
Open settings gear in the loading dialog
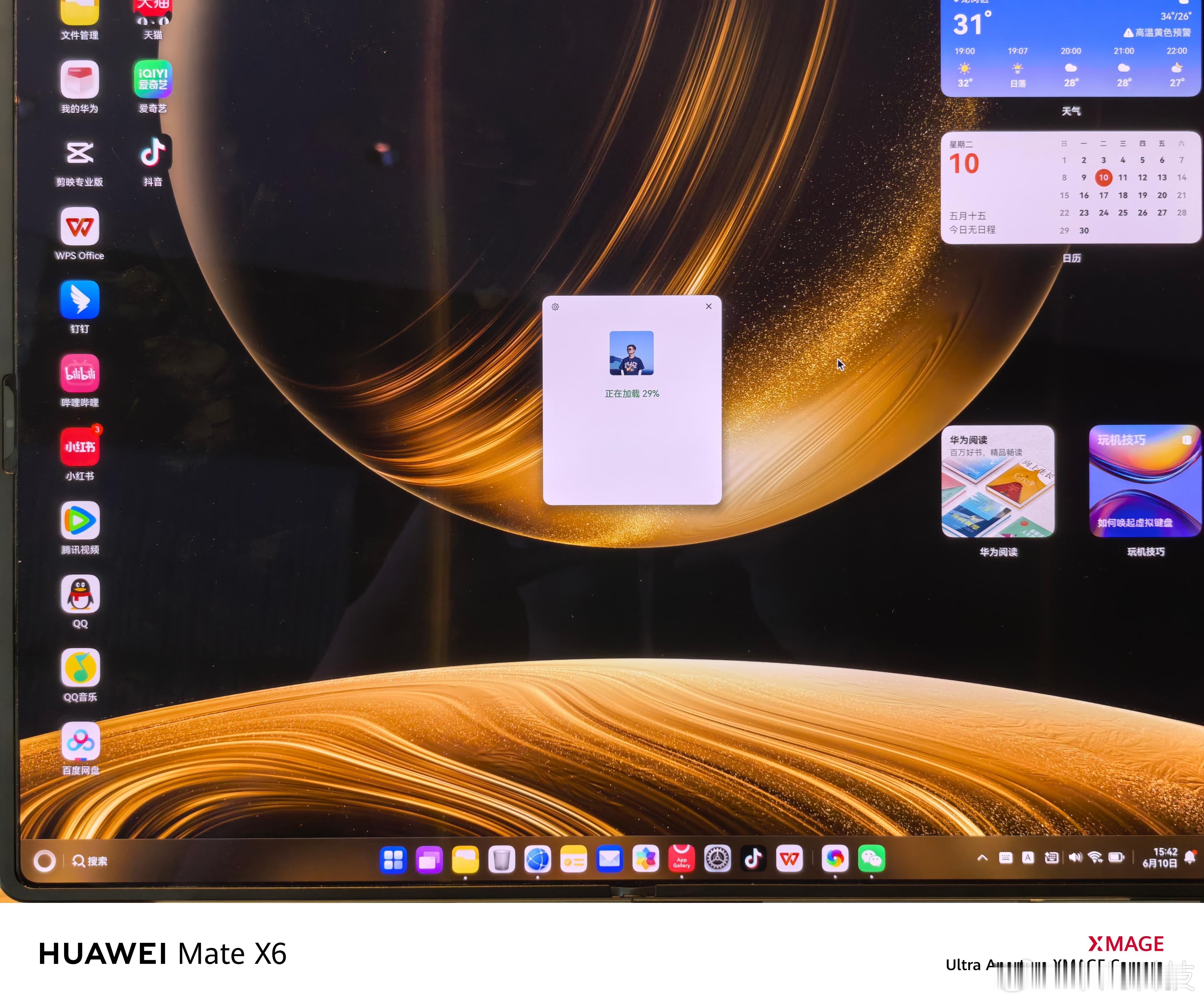coord(556,307)
